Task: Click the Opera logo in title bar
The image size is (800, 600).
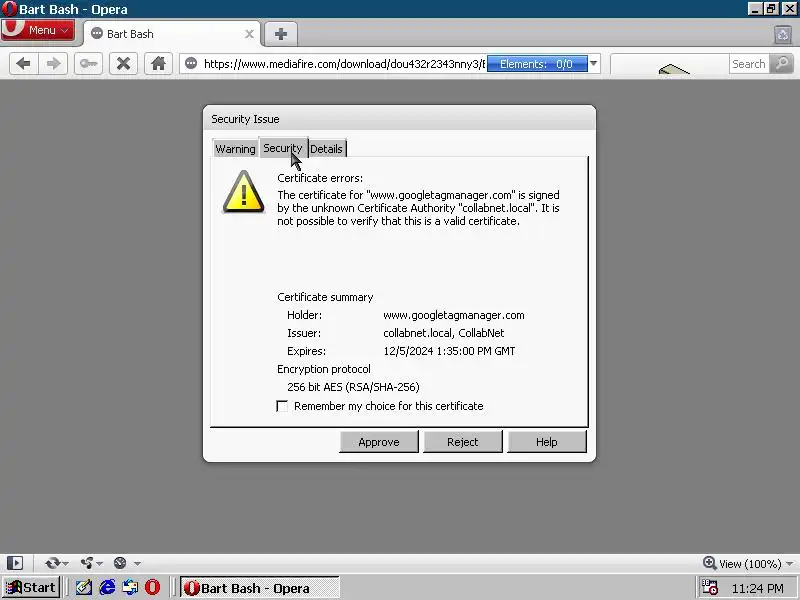Action: pyautogui.click(x=9, y=9)
